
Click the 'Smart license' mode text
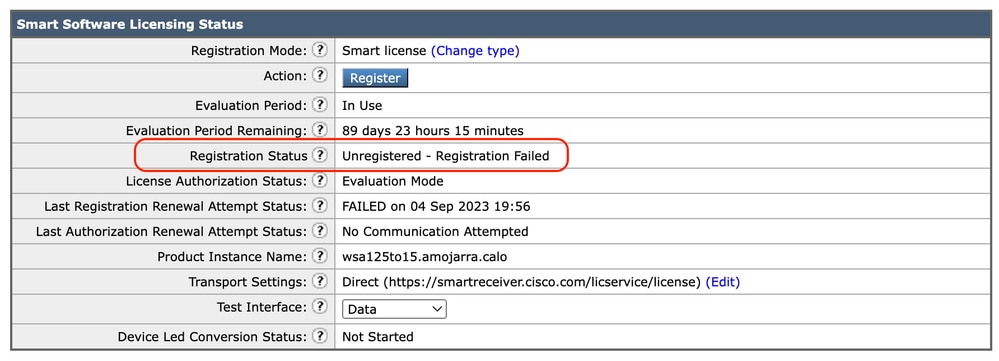pos(384,51)
